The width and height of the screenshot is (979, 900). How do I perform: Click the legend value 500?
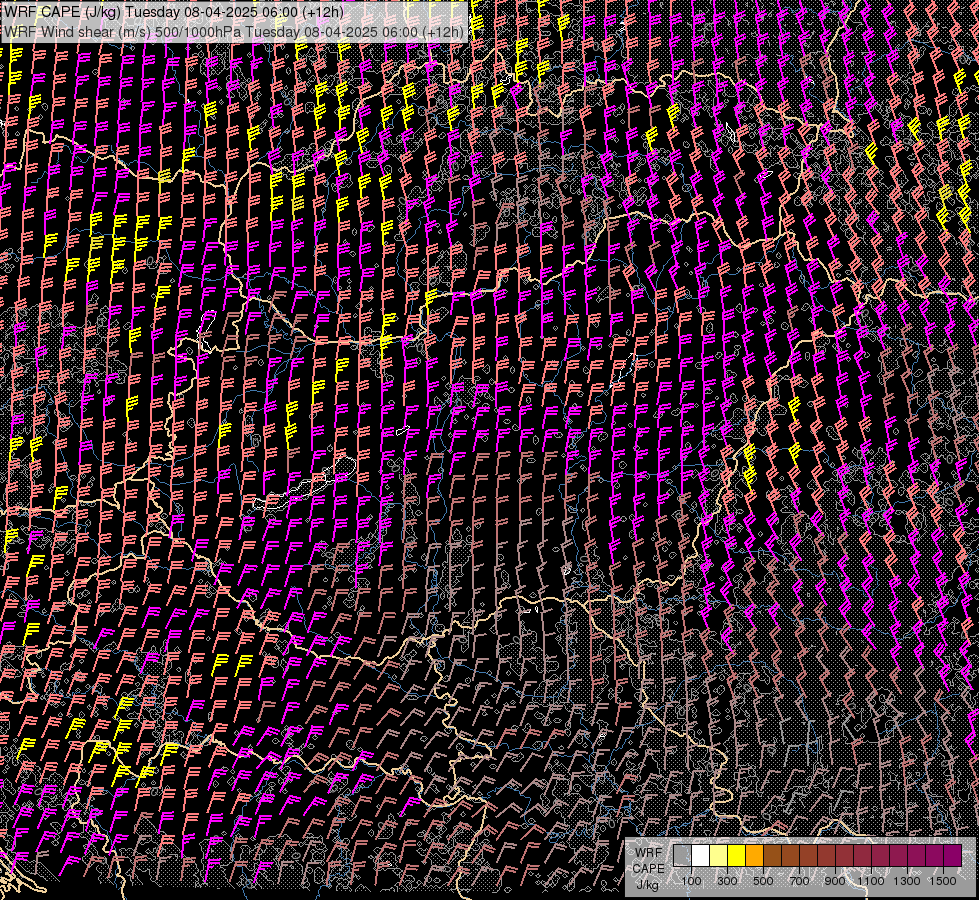coord(763,881)
